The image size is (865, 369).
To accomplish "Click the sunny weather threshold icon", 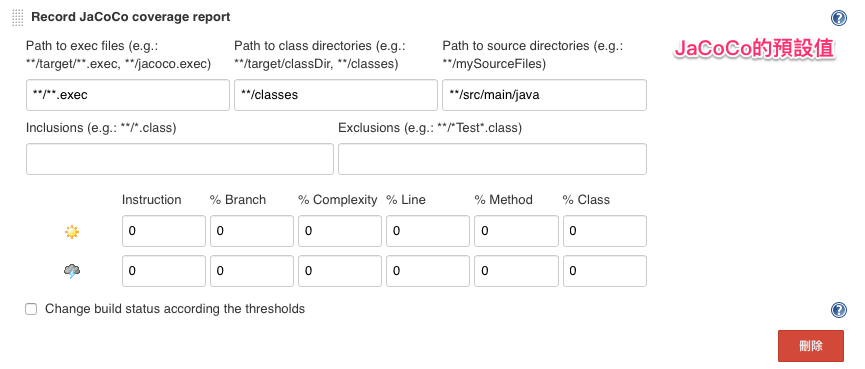I will coord(72,232).
